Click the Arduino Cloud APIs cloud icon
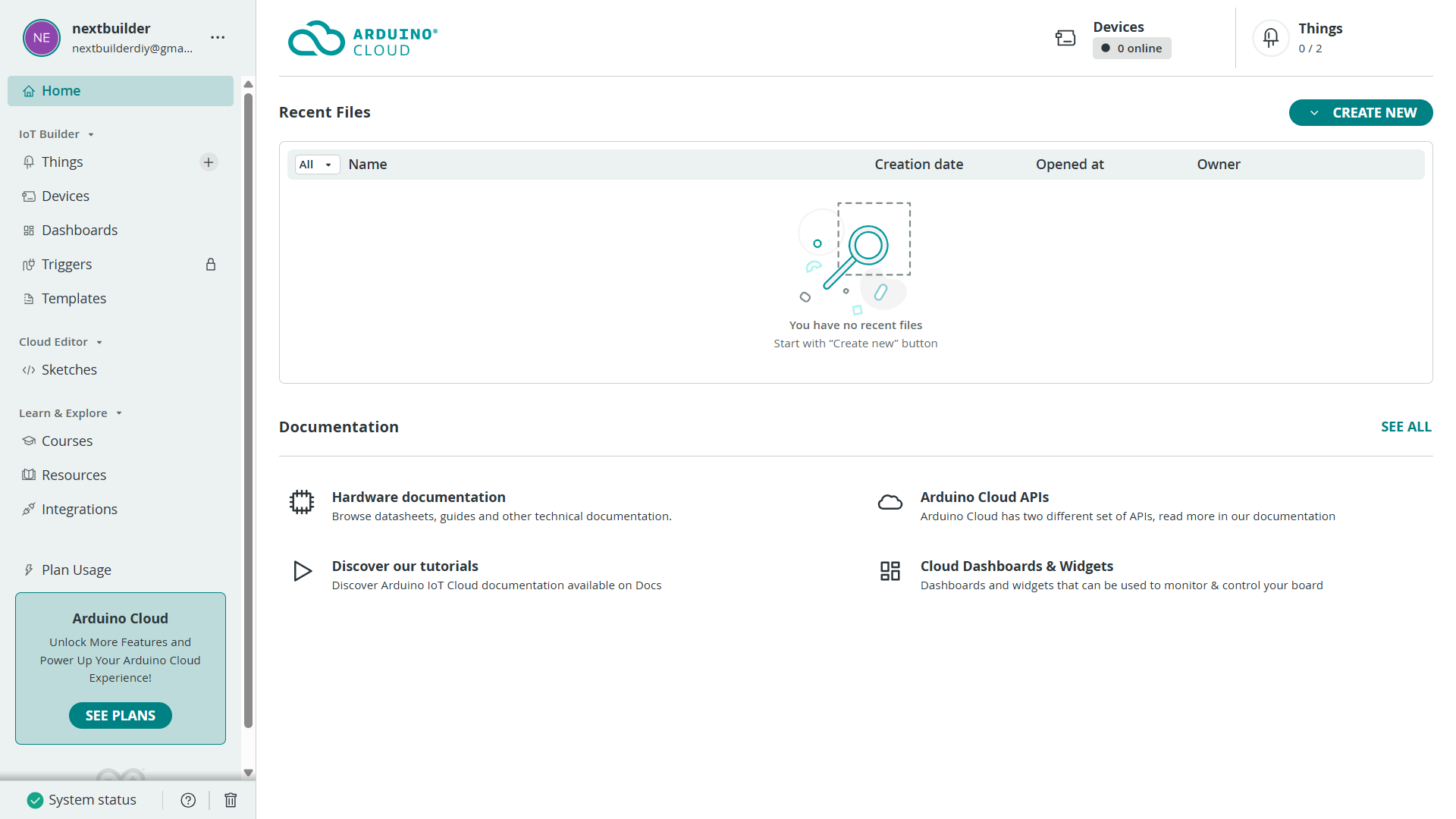This screenshot has height=819, width=1456. [x=890, y=502]
